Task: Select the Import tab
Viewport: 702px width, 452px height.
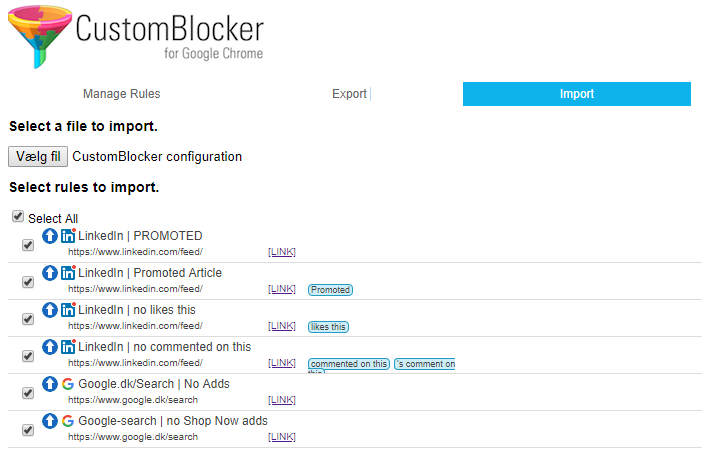Action: 577,94
